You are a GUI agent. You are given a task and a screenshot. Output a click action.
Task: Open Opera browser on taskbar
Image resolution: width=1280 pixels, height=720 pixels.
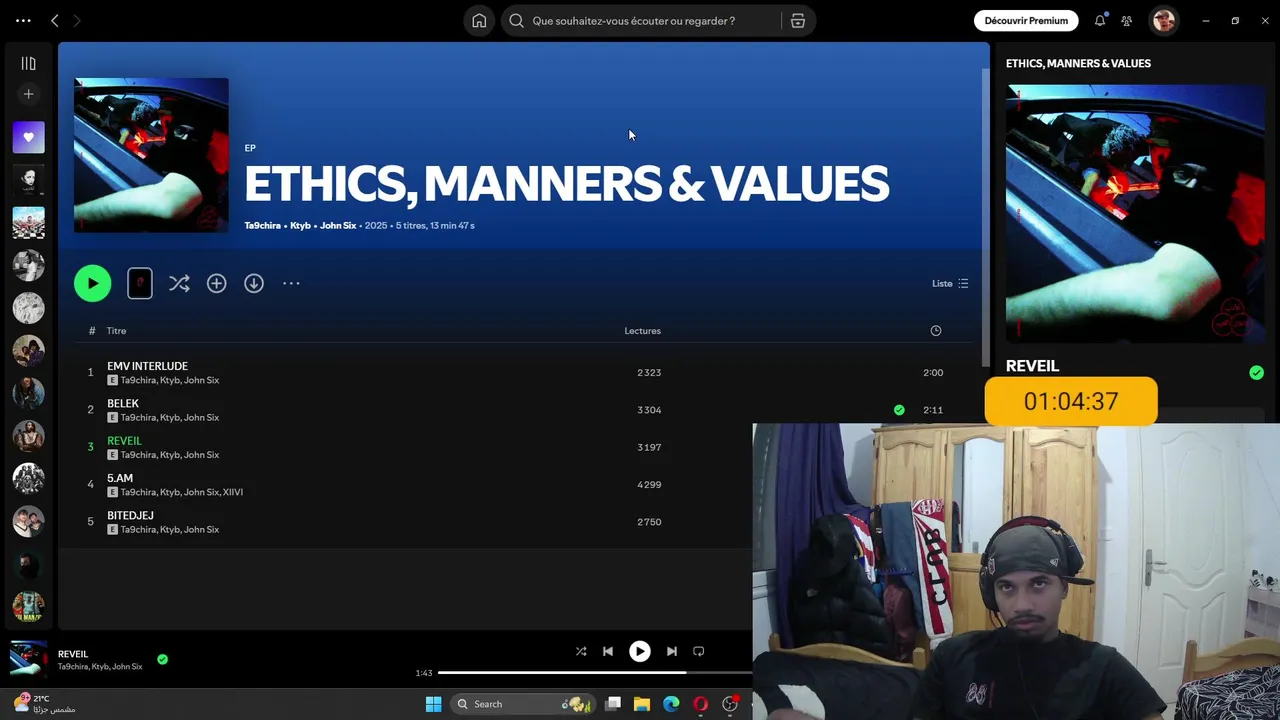pos(700,704)
